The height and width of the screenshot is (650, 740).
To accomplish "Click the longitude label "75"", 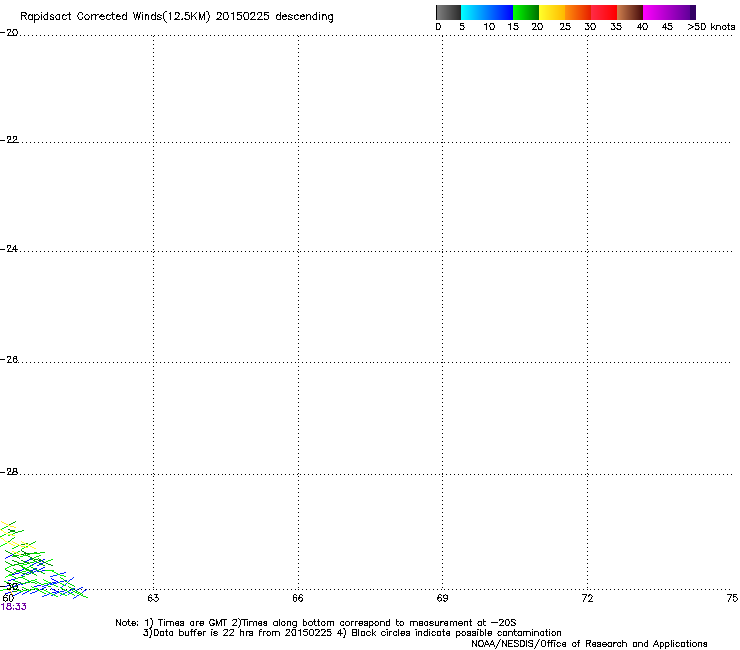I will (x=732, y=598).
